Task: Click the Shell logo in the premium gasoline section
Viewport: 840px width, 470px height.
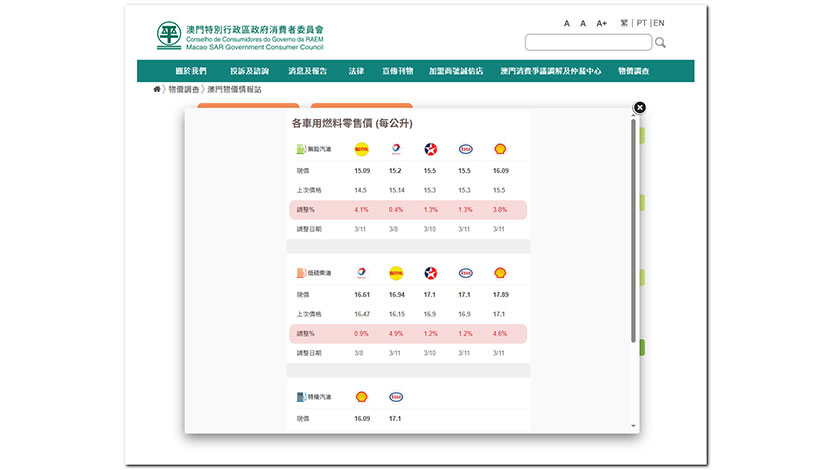Action: click(361, 397)
